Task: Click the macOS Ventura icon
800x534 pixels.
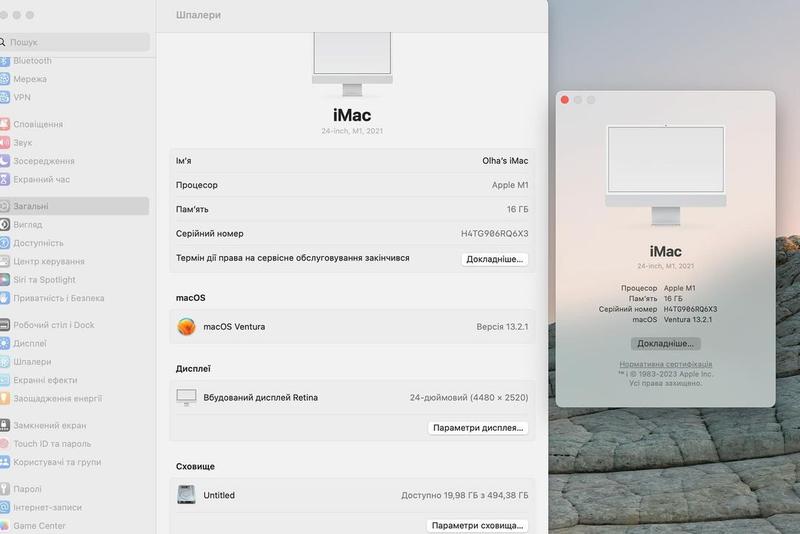Action: click(x=186, y=326)
